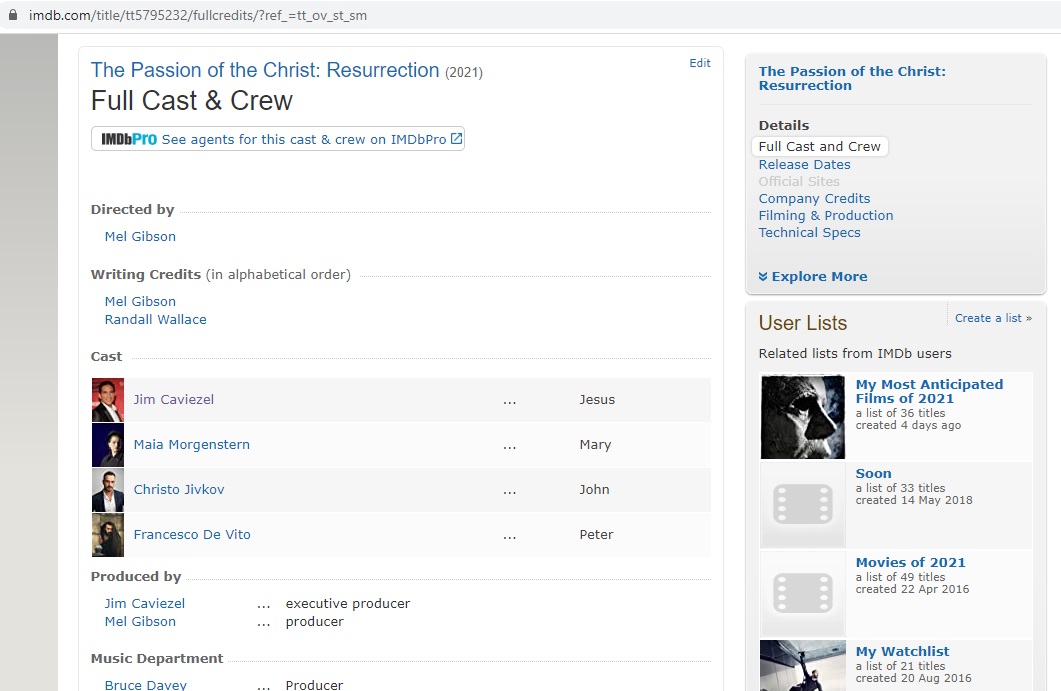
Task: Open The Passion of the Christ: Resurrection title link
Action: 265,71
